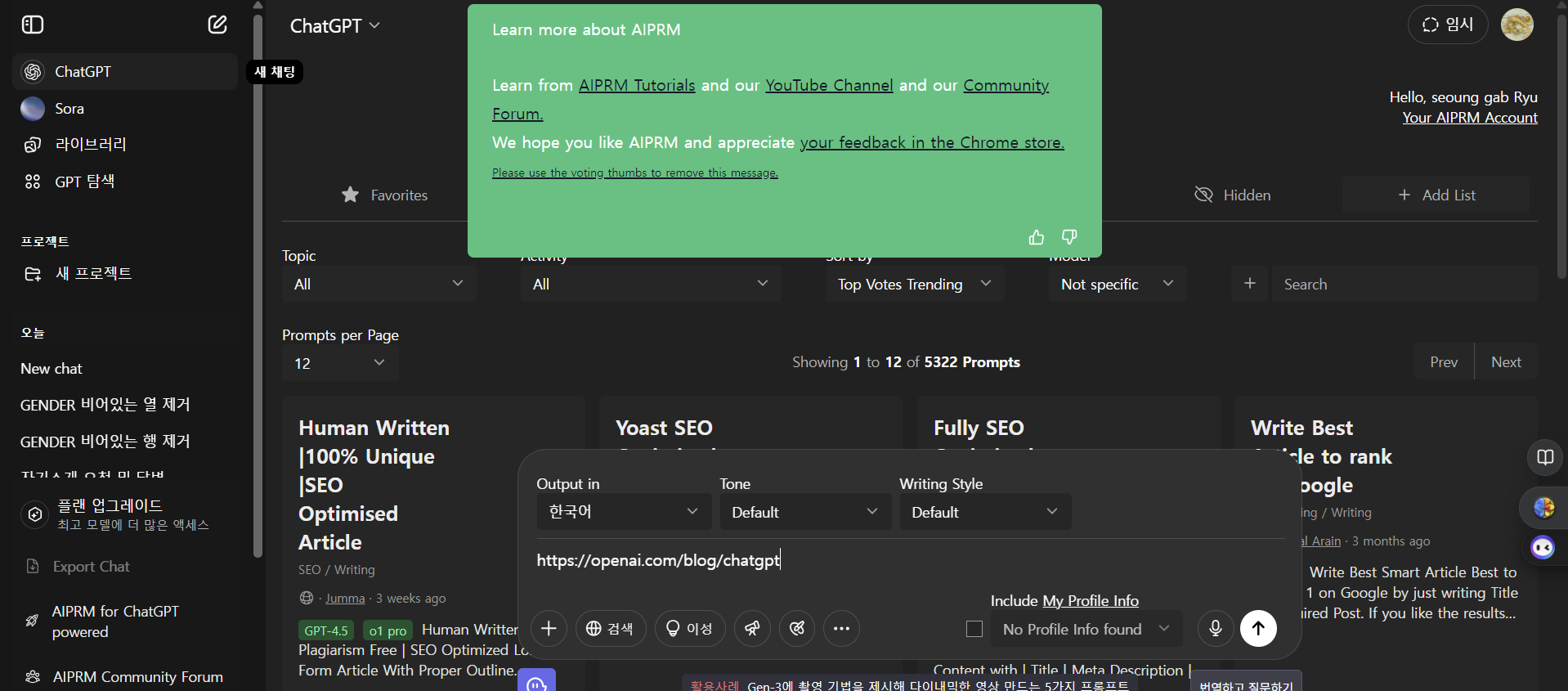Click the Search prompts input field
Image resolution: width=1568 pixels, height=691 pixels.
tap(1404, 284)
